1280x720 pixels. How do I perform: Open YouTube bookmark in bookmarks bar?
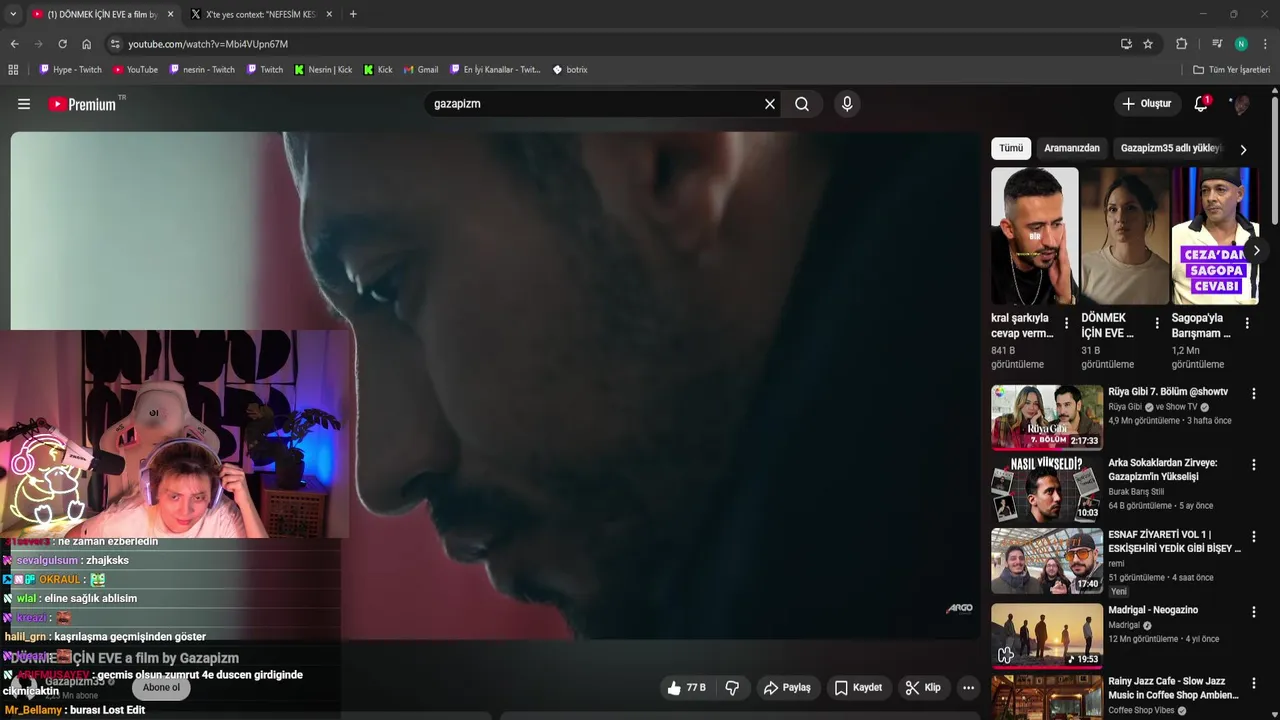(135, 70)
